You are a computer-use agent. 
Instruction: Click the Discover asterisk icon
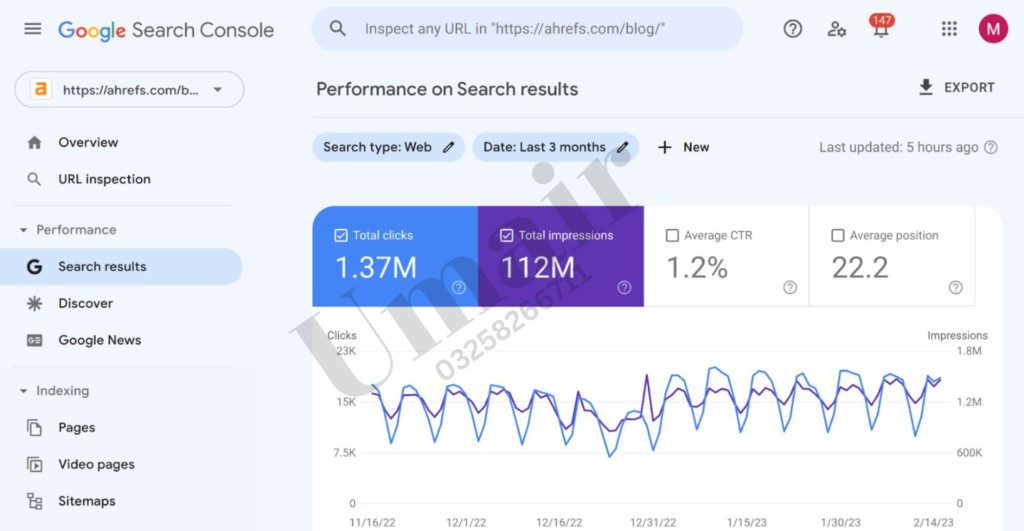[x=35, y=303]
